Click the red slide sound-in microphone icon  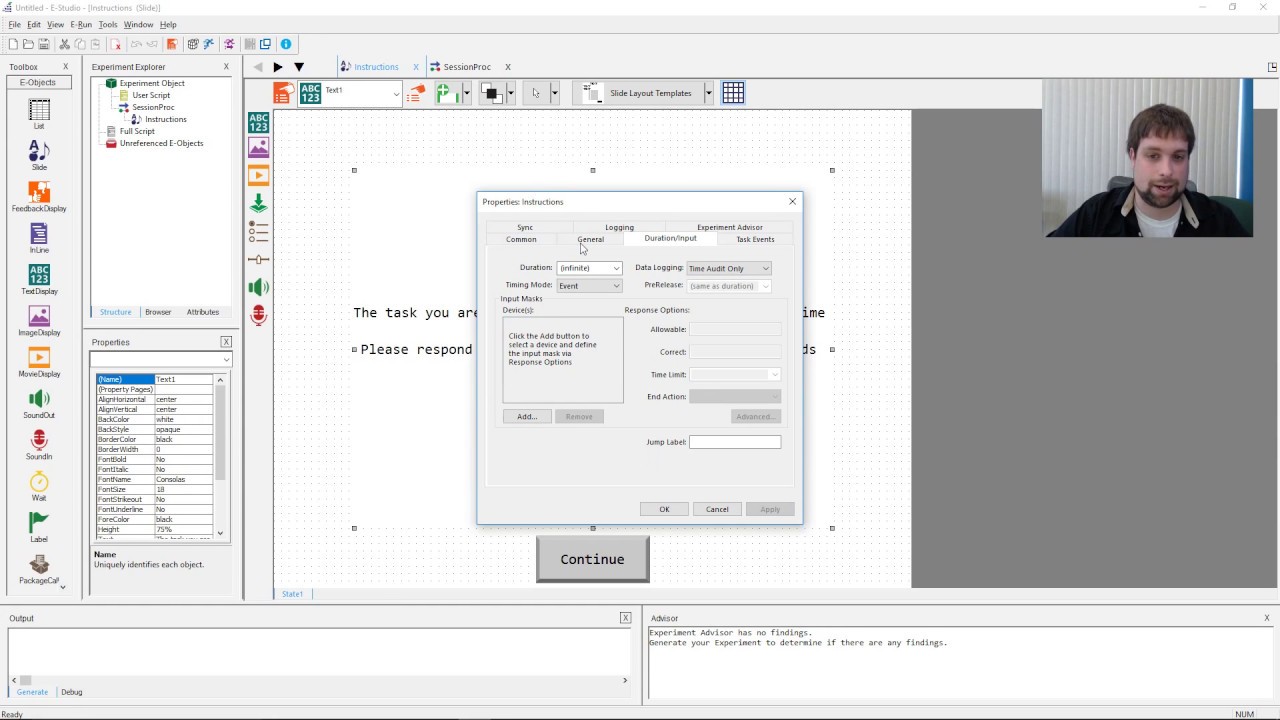pos(259,315)
